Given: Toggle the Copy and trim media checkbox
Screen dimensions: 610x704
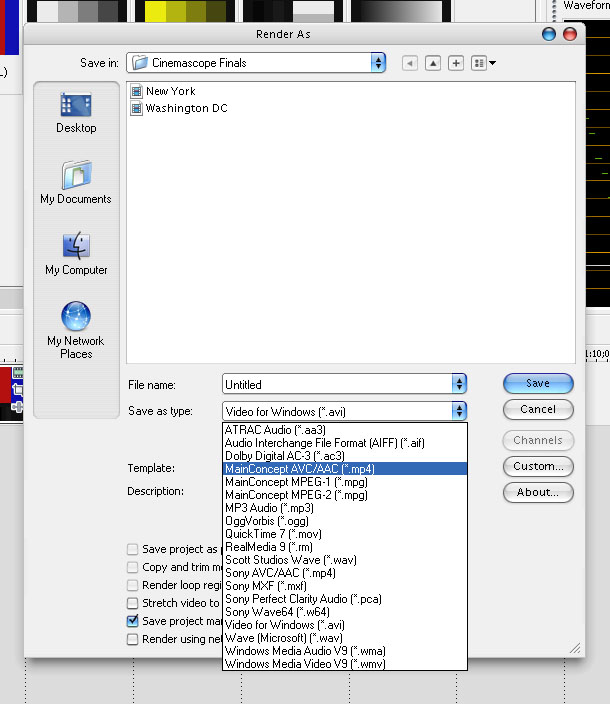Looking at the screenshot, I should click(133, 567).
